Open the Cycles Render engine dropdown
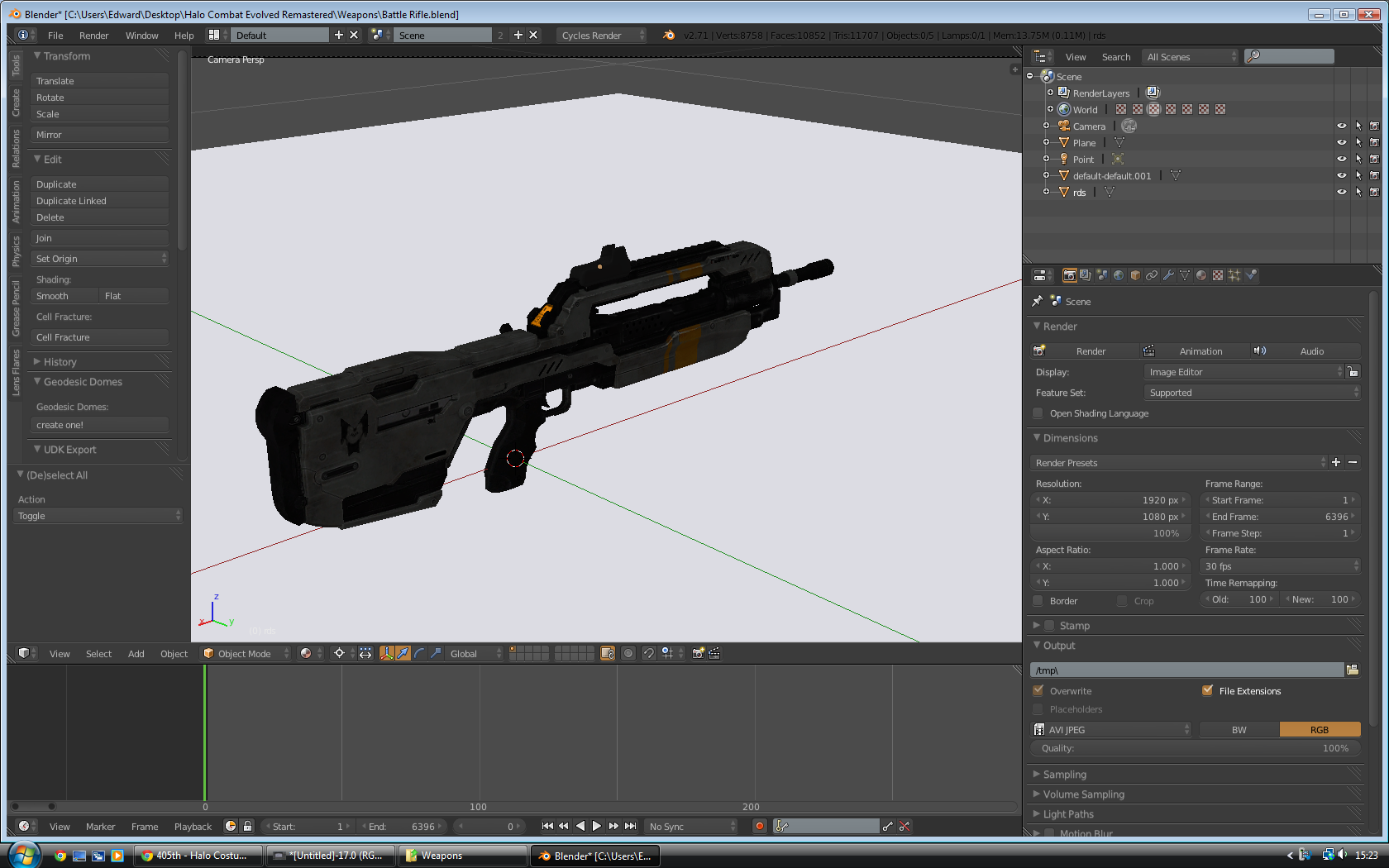 [601, 35]
